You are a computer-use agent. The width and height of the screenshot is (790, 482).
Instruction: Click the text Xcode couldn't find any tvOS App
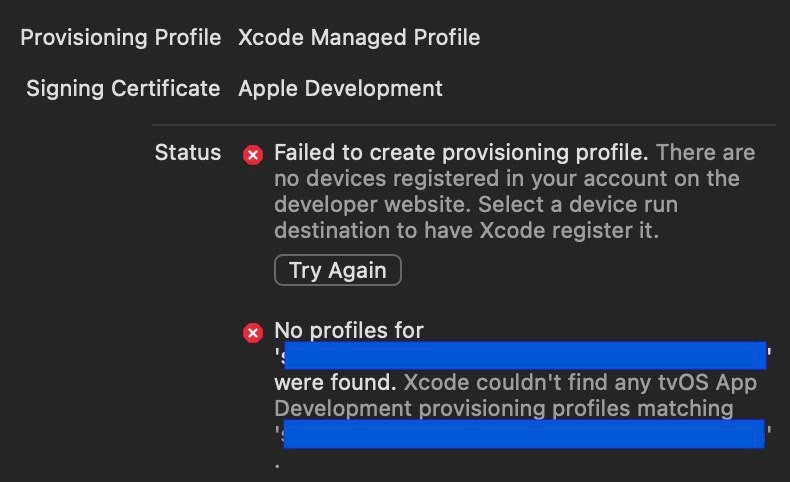(x=580, y=383)
